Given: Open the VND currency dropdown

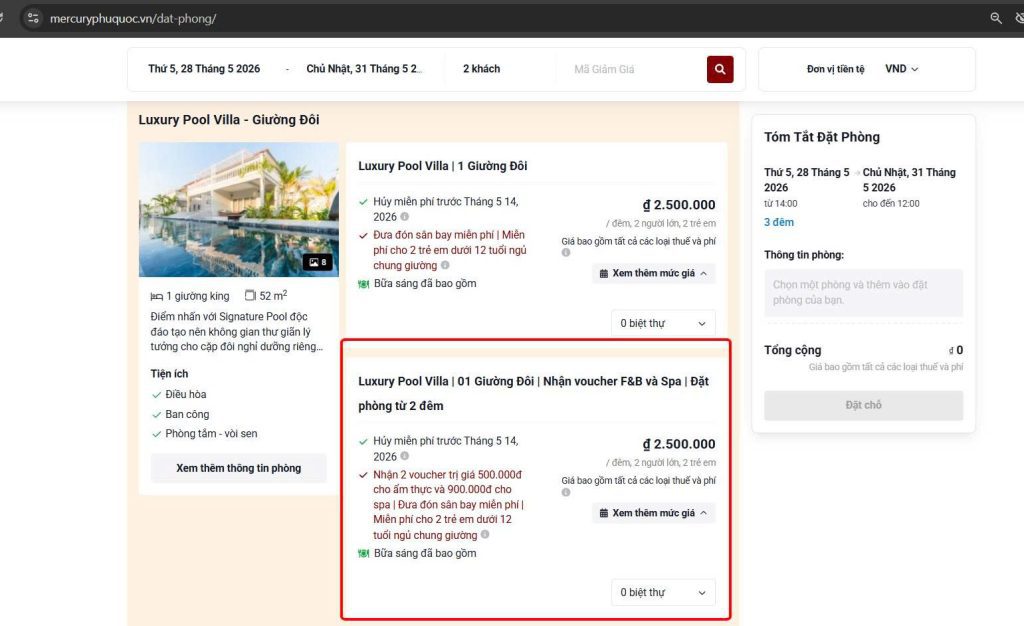Looking at the screenshot, I should pyautogui.click(x=901, y=69).
